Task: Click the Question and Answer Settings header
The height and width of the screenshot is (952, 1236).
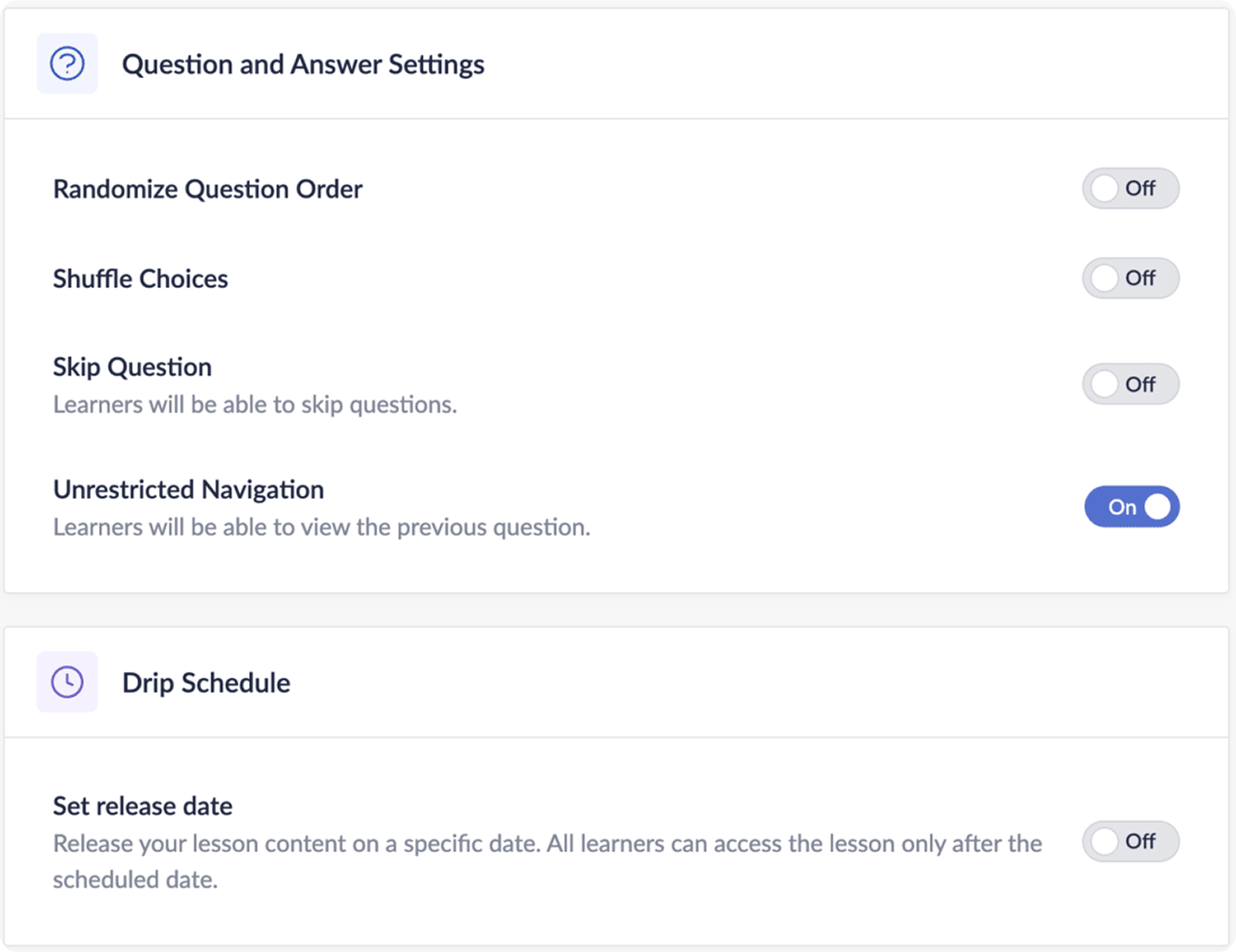Action: (304, 64)
